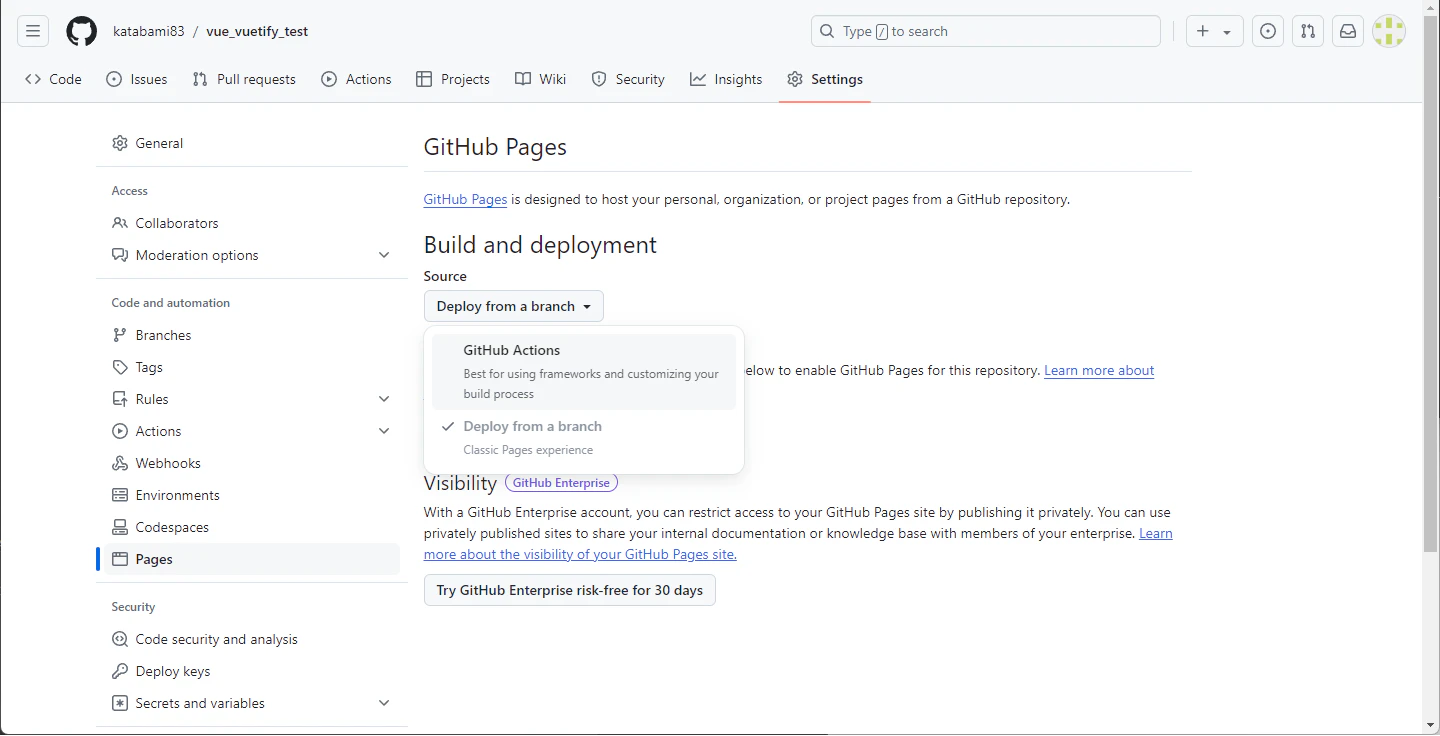Screen dimensions: 1440x736
Task: Open the hamburger navigation menu
Action: tap(33, 31)
